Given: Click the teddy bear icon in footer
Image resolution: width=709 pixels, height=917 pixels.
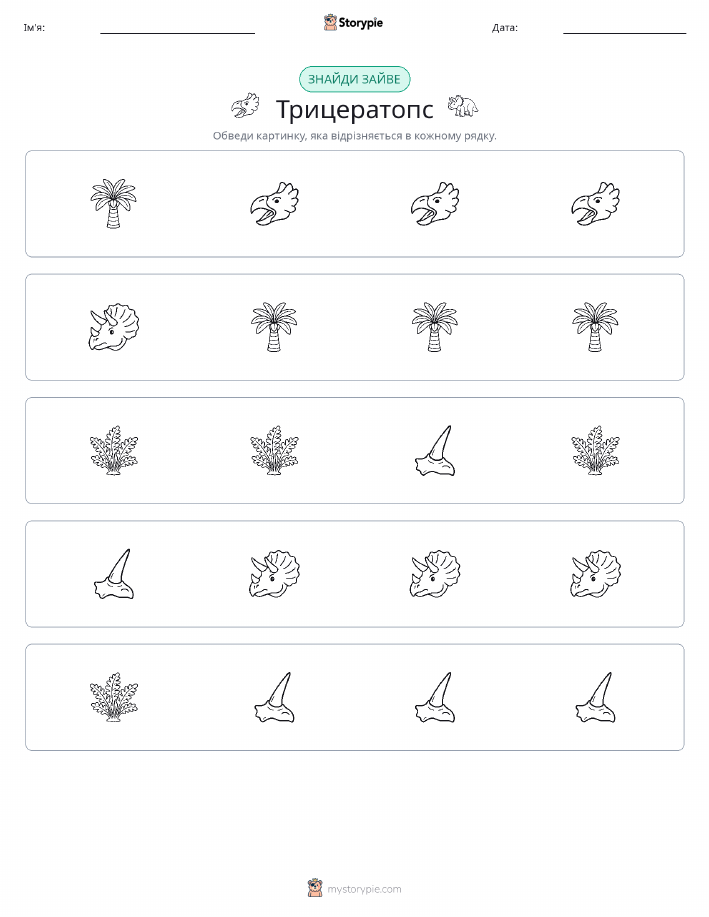Looking at the screenshot, I should pos(315,888).
